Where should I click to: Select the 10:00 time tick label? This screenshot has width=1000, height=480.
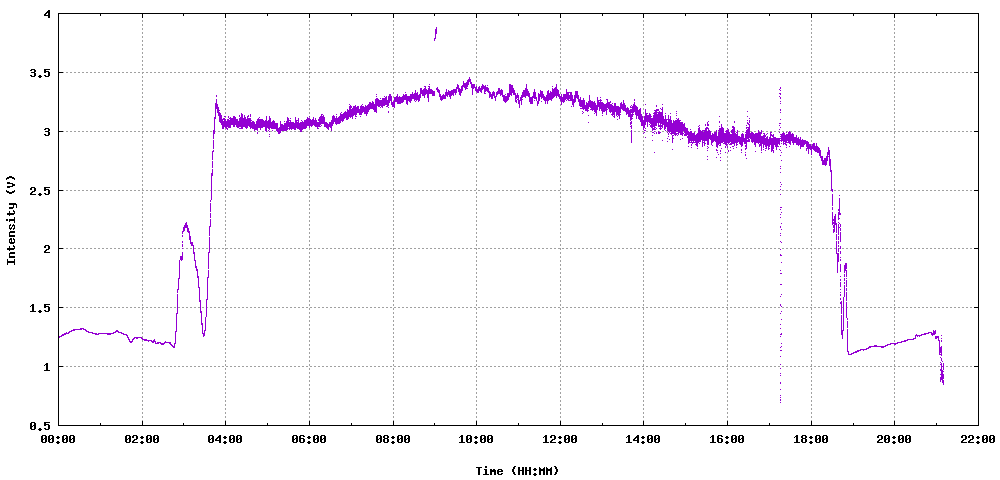pyautogui.click(x=476, y=440)
